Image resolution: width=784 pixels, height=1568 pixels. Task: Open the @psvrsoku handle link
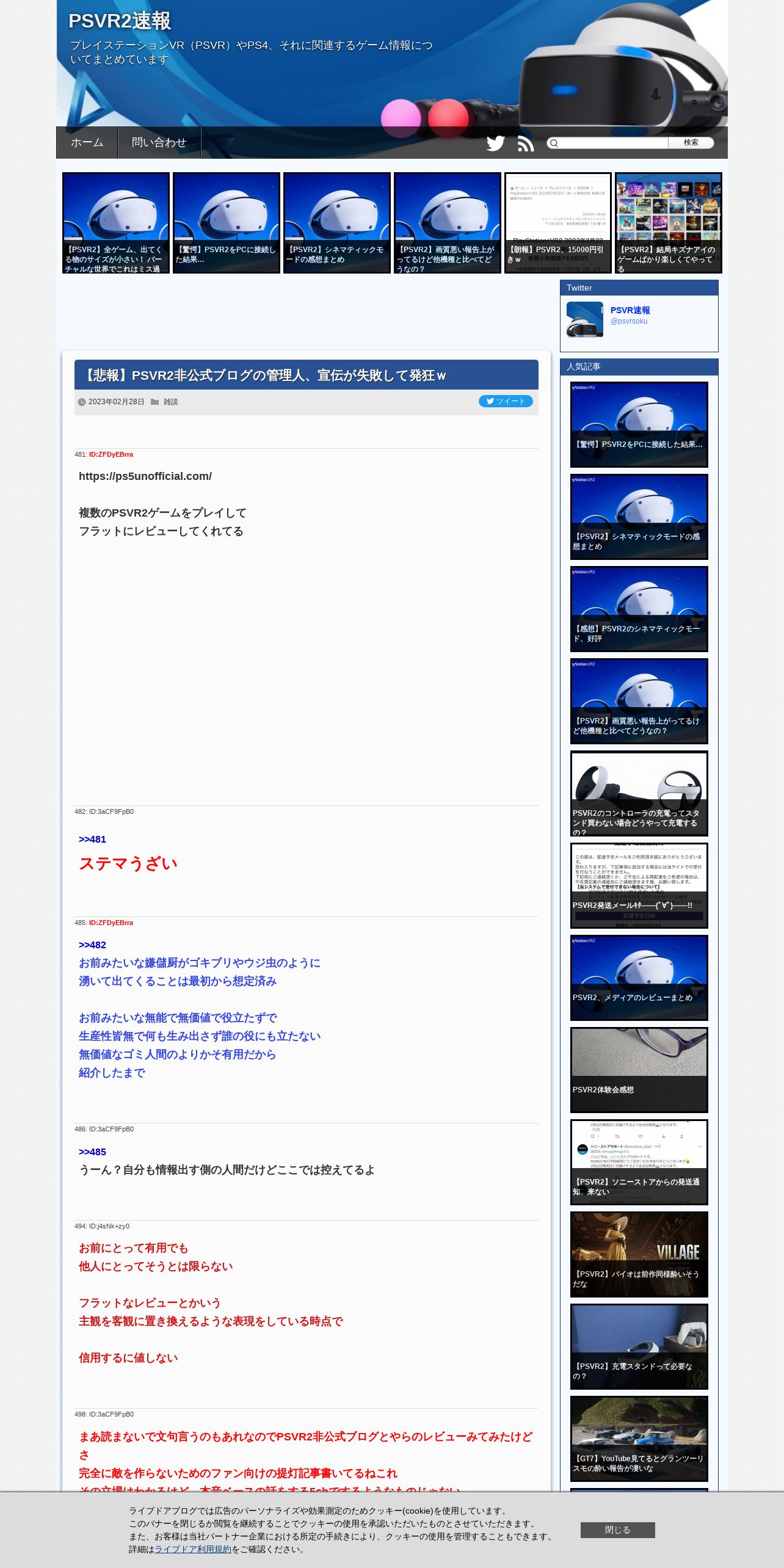pos(629,321)
